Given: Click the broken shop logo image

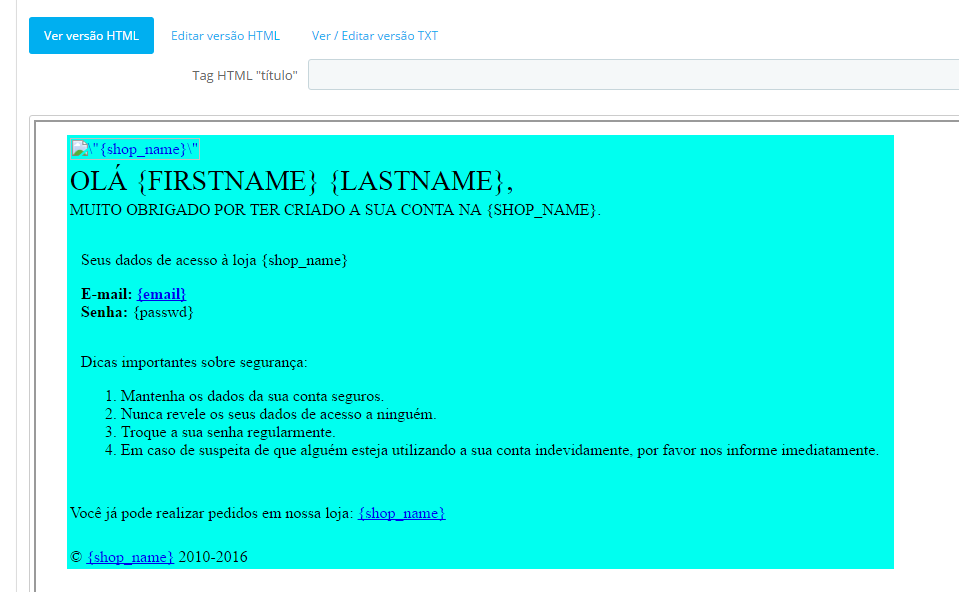Looking at the screenshot, I should 135,149.
